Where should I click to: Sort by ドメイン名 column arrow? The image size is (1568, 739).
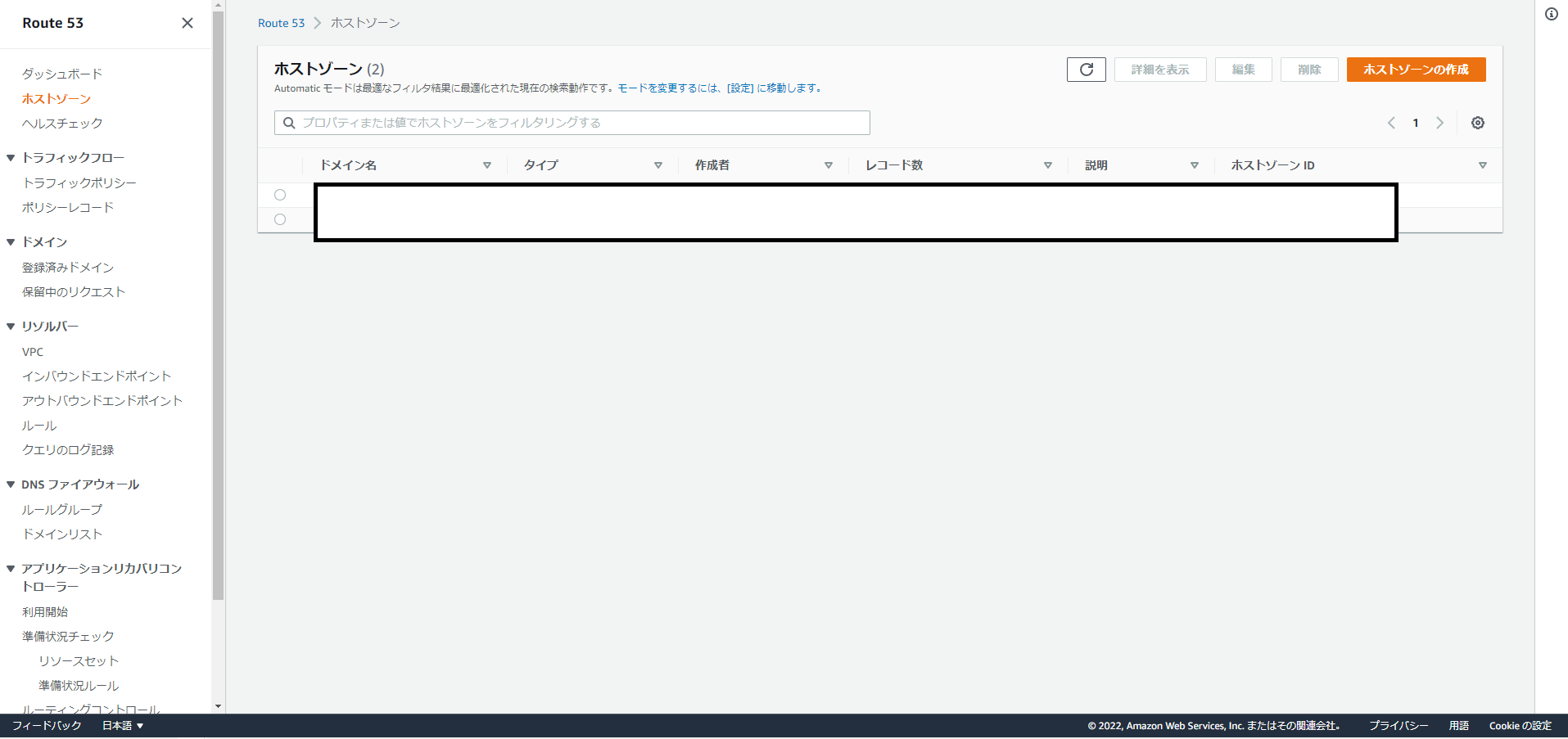click(487, 165)
